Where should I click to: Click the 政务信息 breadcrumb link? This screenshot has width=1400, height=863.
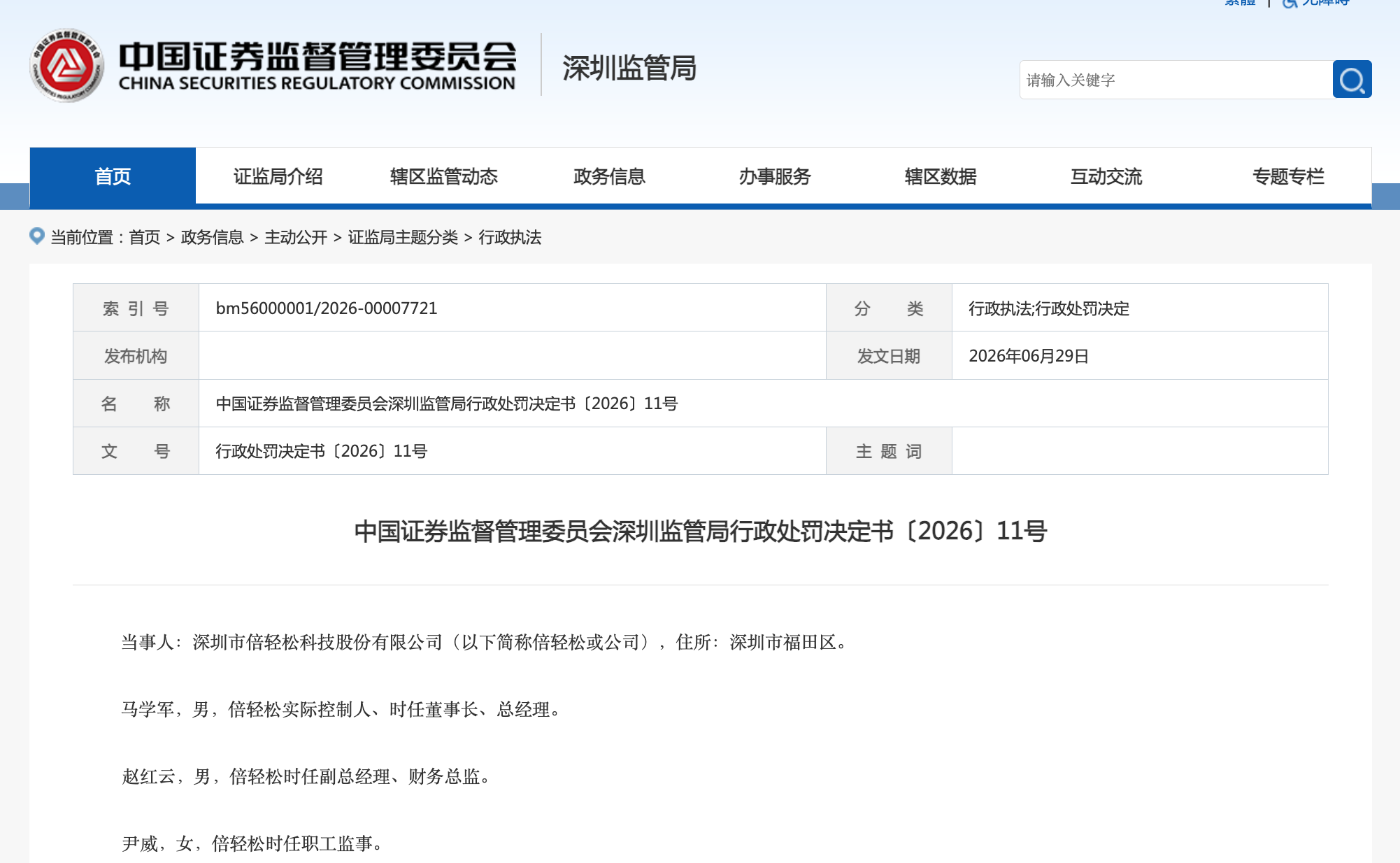point(212,238)
